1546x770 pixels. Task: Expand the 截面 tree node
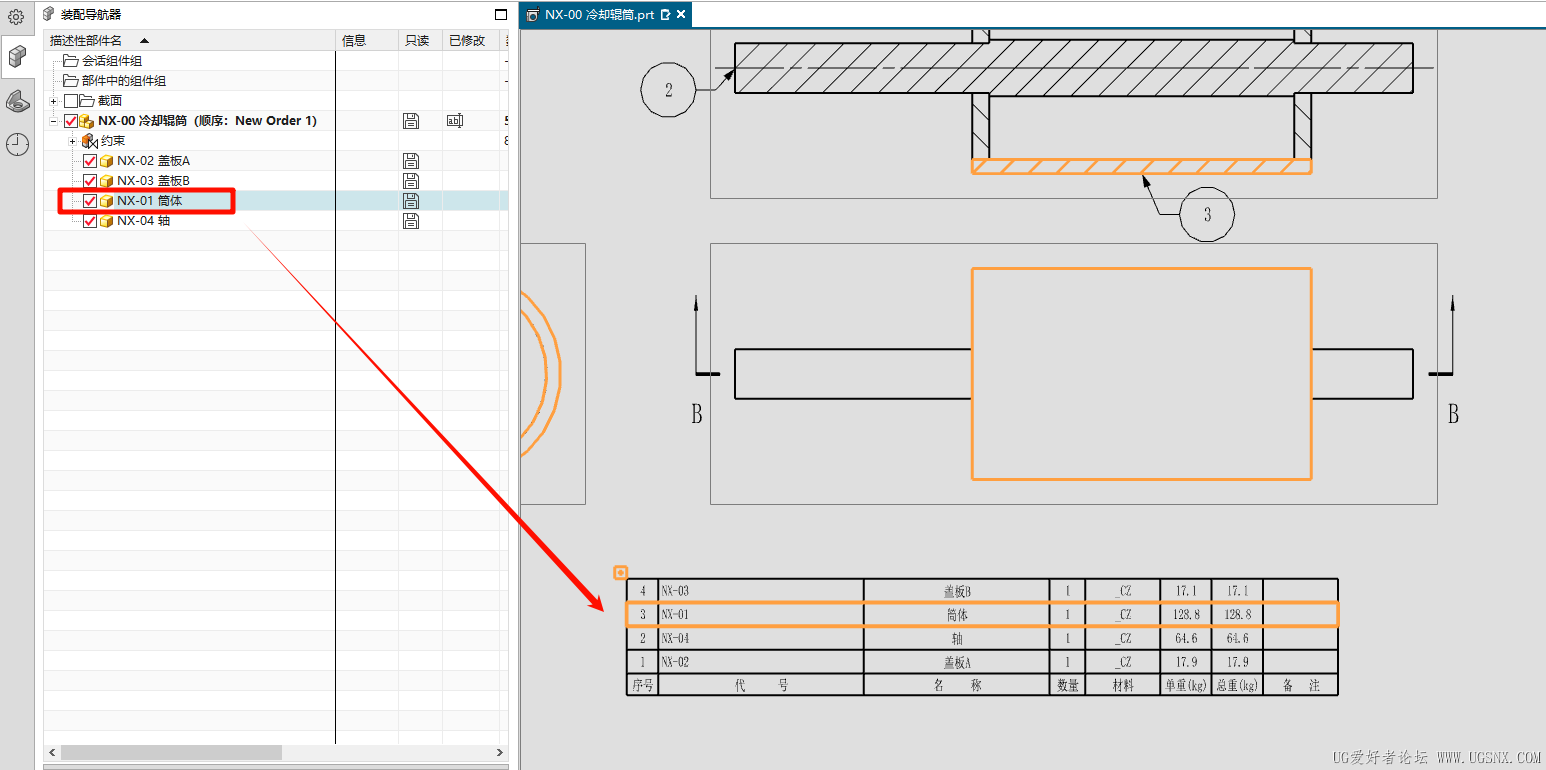(x=53, y=101)
